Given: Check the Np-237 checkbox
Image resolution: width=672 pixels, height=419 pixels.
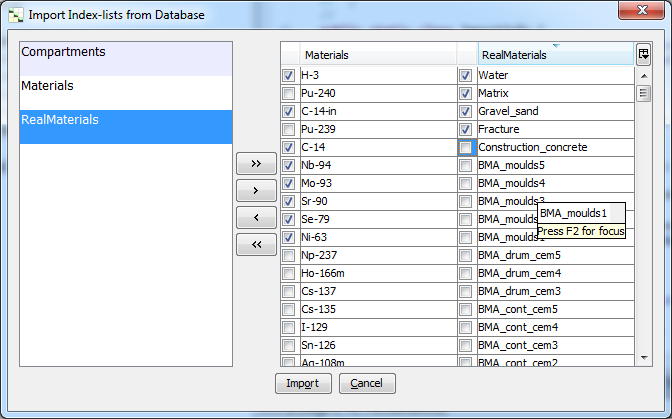Looking at the screenshot, I should [288, 256].
